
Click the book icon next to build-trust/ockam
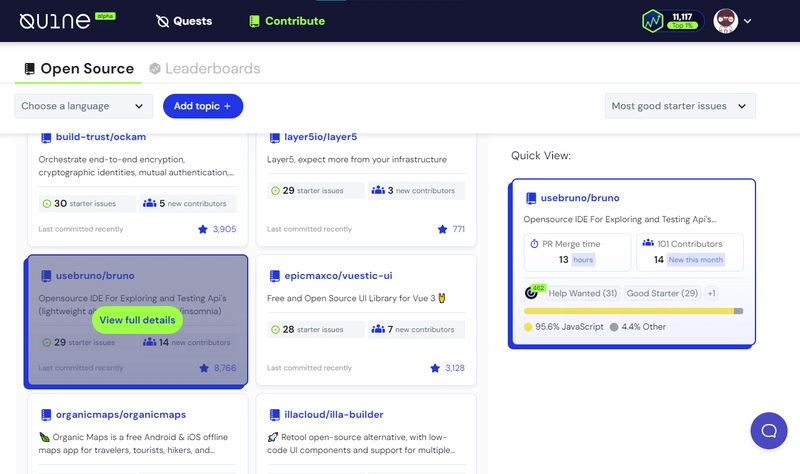click(46, 137)
